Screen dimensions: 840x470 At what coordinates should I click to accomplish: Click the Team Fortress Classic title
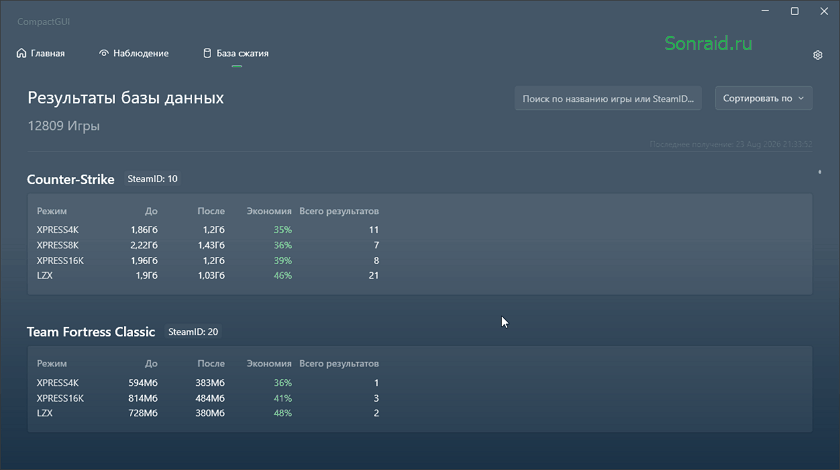(91, 332)
